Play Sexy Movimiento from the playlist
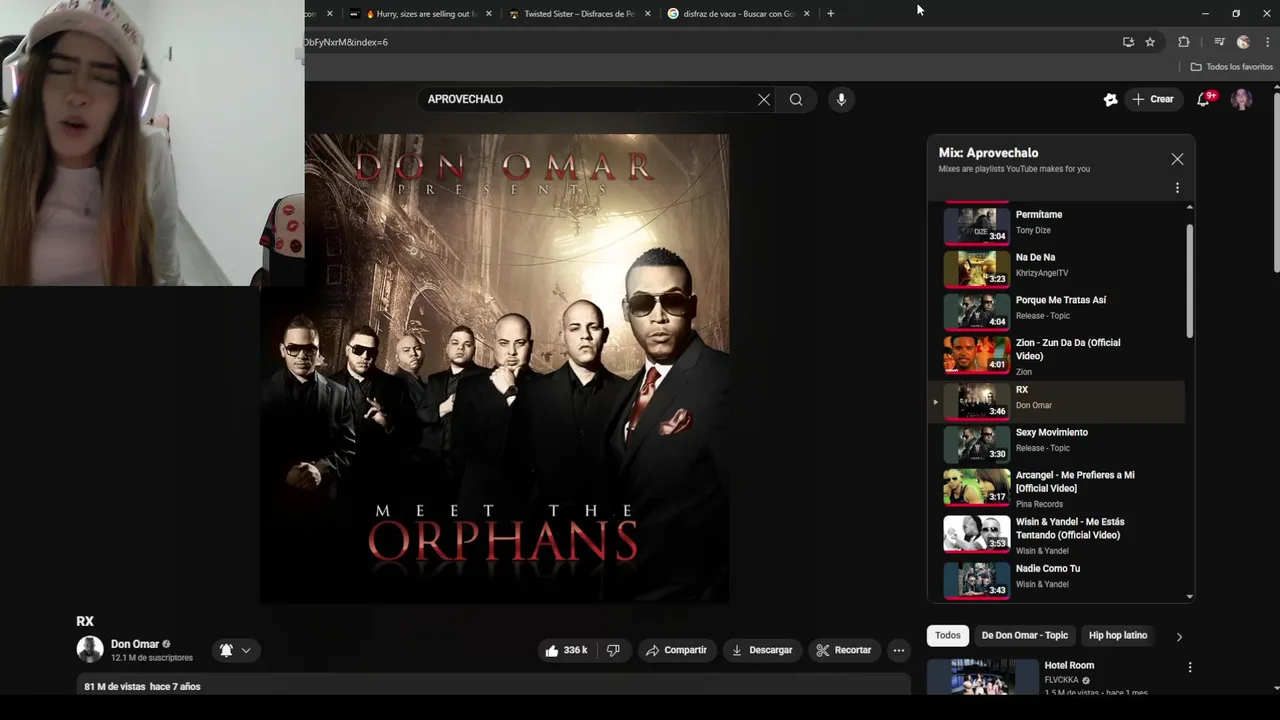 pos(1057,444)
